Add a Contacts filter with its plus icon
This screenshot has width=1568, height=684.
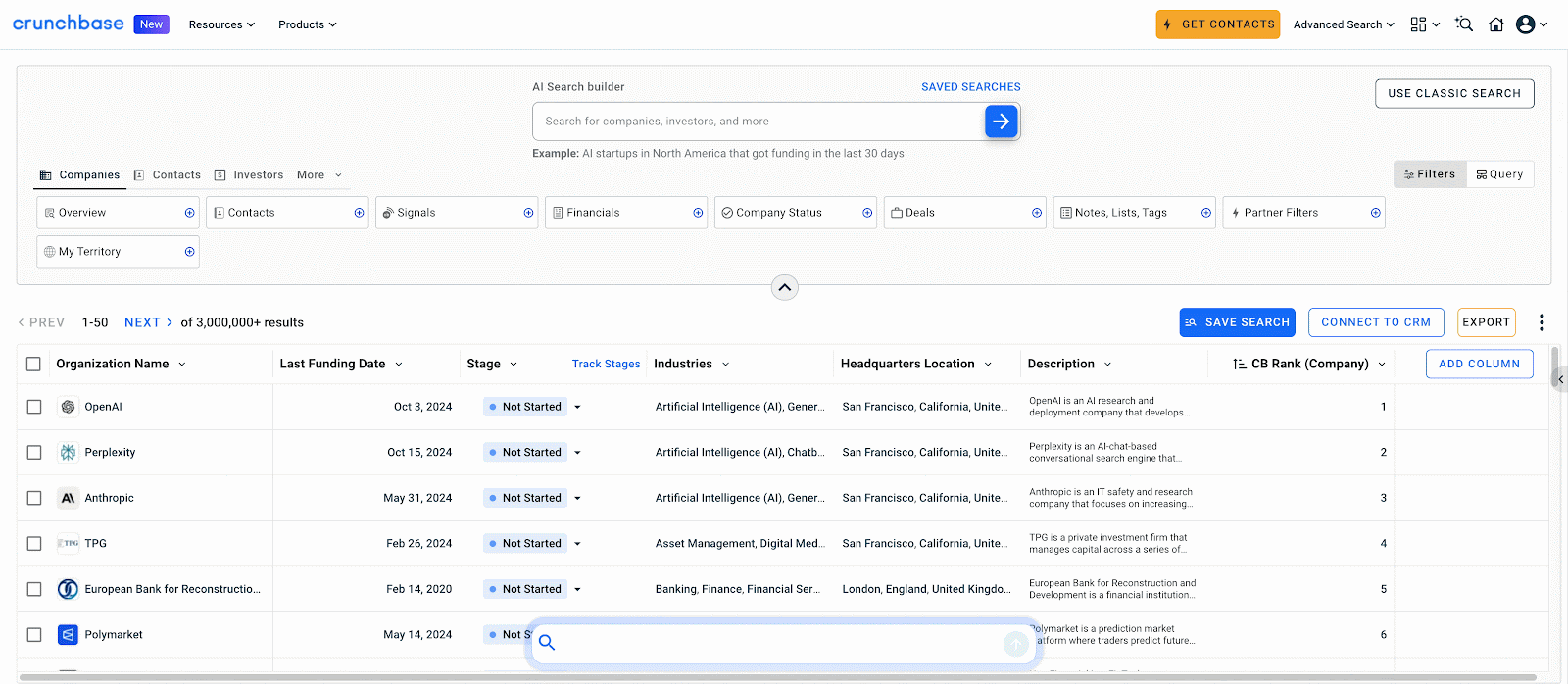[x=359, y=213]
